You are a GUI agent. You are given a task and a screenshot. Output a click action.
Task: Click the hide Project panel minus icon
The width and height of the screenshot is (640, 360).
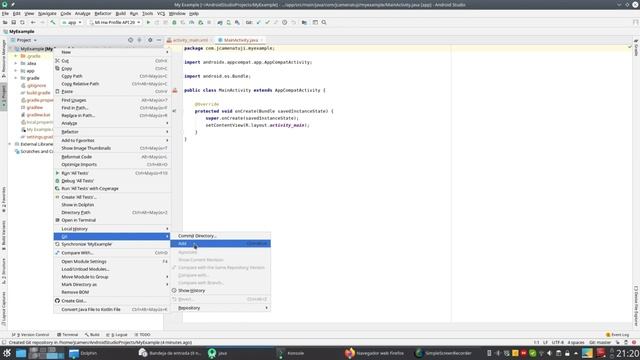click(159, 40)
